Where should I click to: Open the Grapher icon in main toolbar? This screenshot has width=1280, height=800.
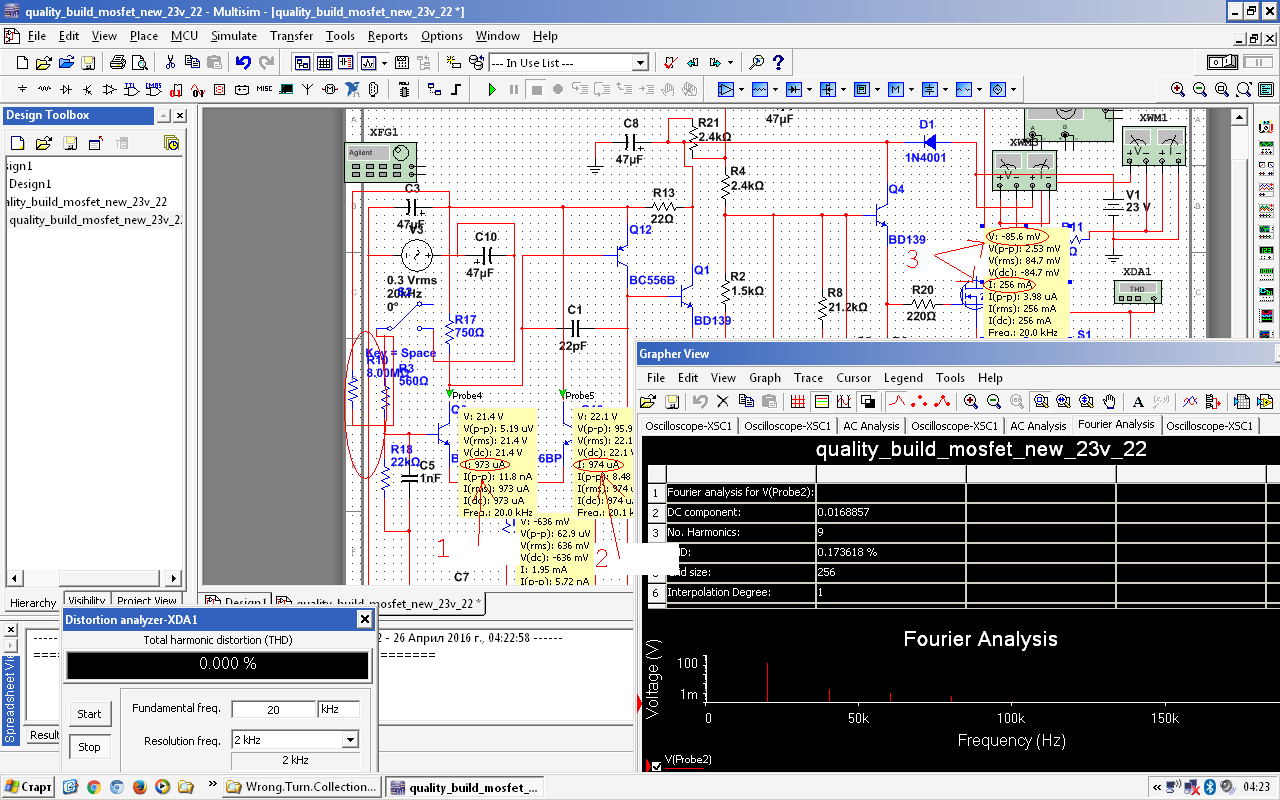(x=368, y=62)
